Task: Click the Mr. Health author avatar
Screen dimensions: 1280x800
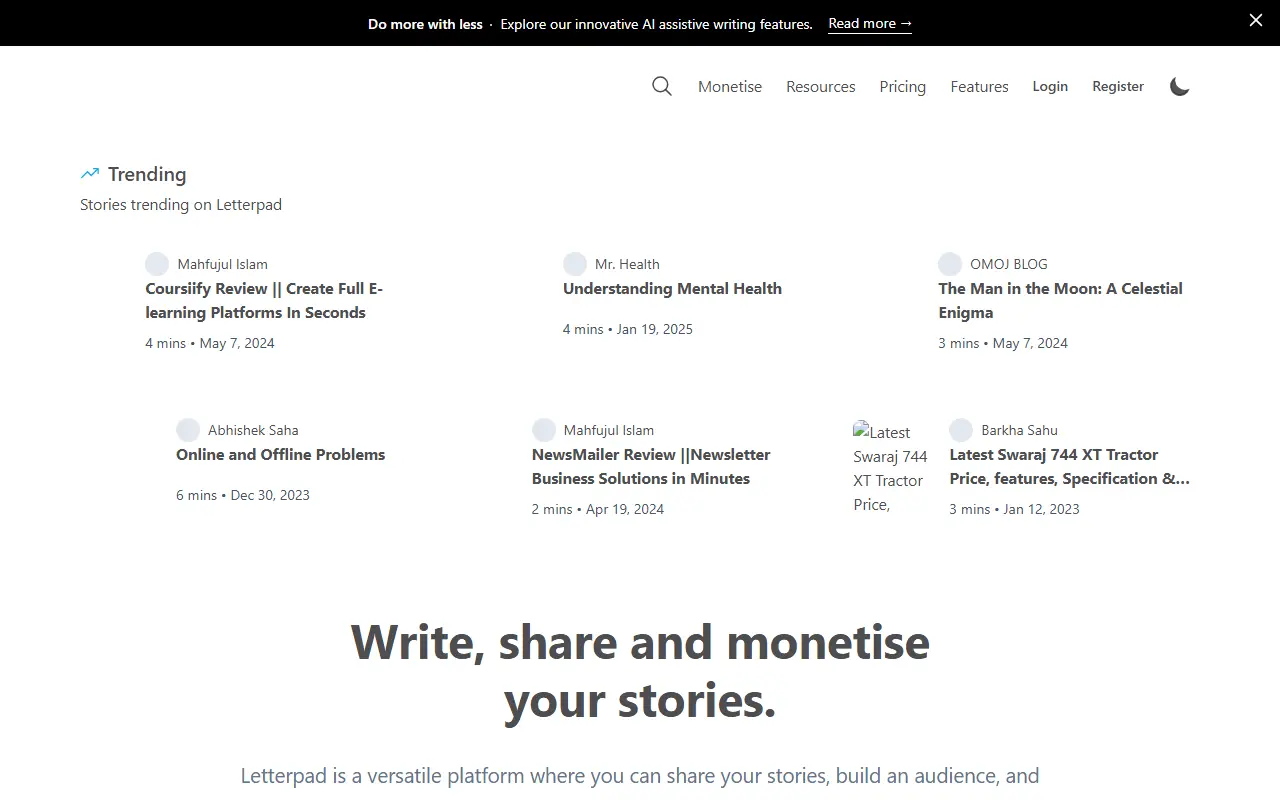Action: click(x=575, y=264)
